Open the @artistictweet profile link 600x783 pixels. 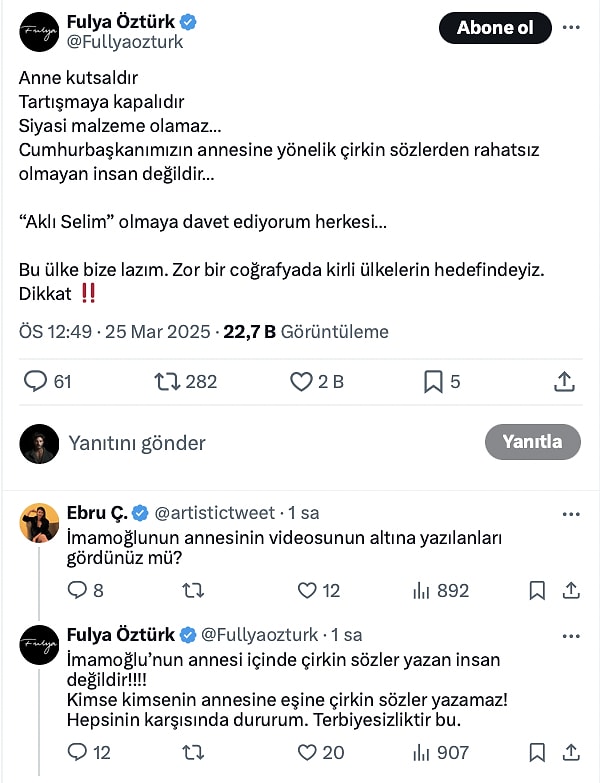point(214,513)
